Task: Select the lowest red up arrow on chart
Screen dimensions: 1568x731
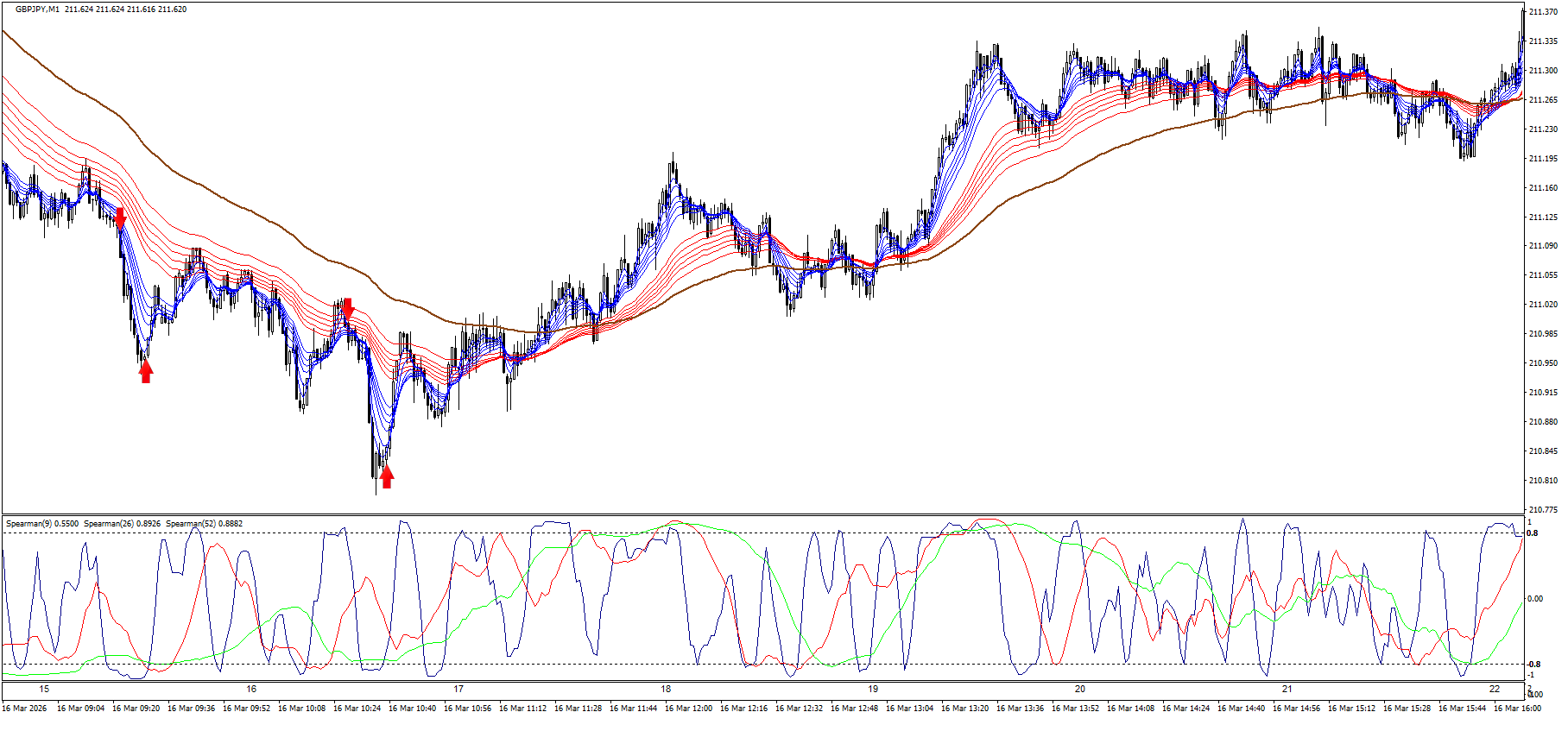Action: pos(387,476)
